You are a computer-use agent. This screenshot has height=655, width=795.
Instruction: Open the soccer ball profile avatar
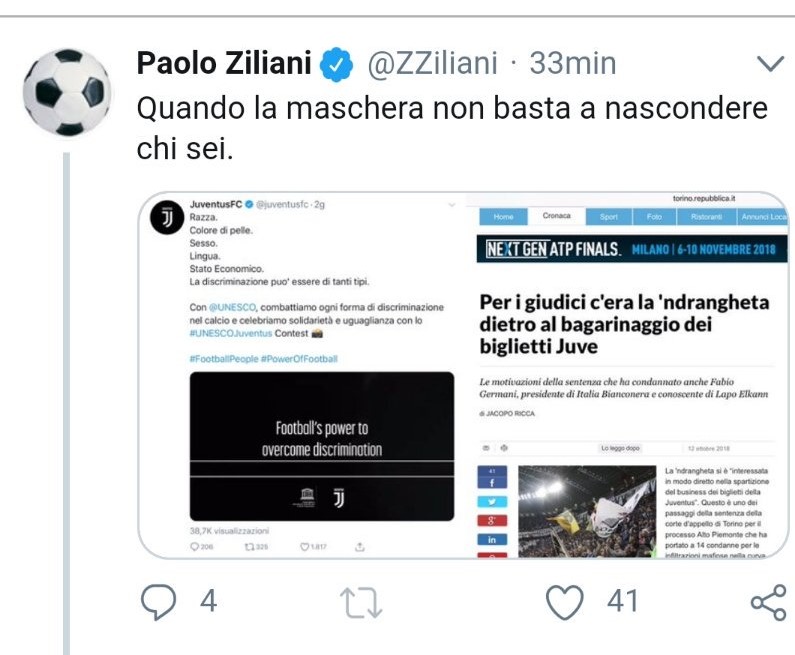coord(67,92)
